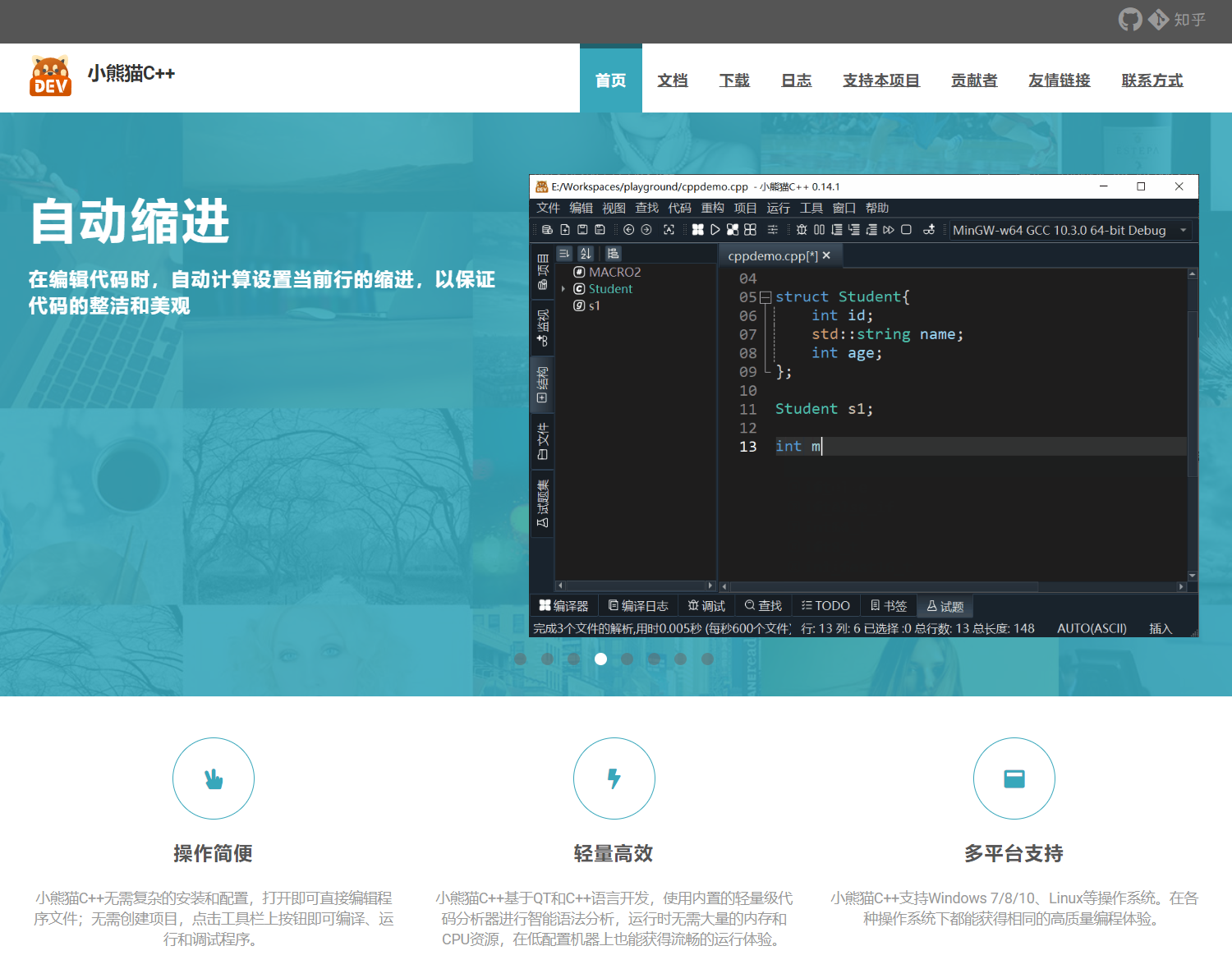Open the Gitee git-diamond icon

point(1158,19)
